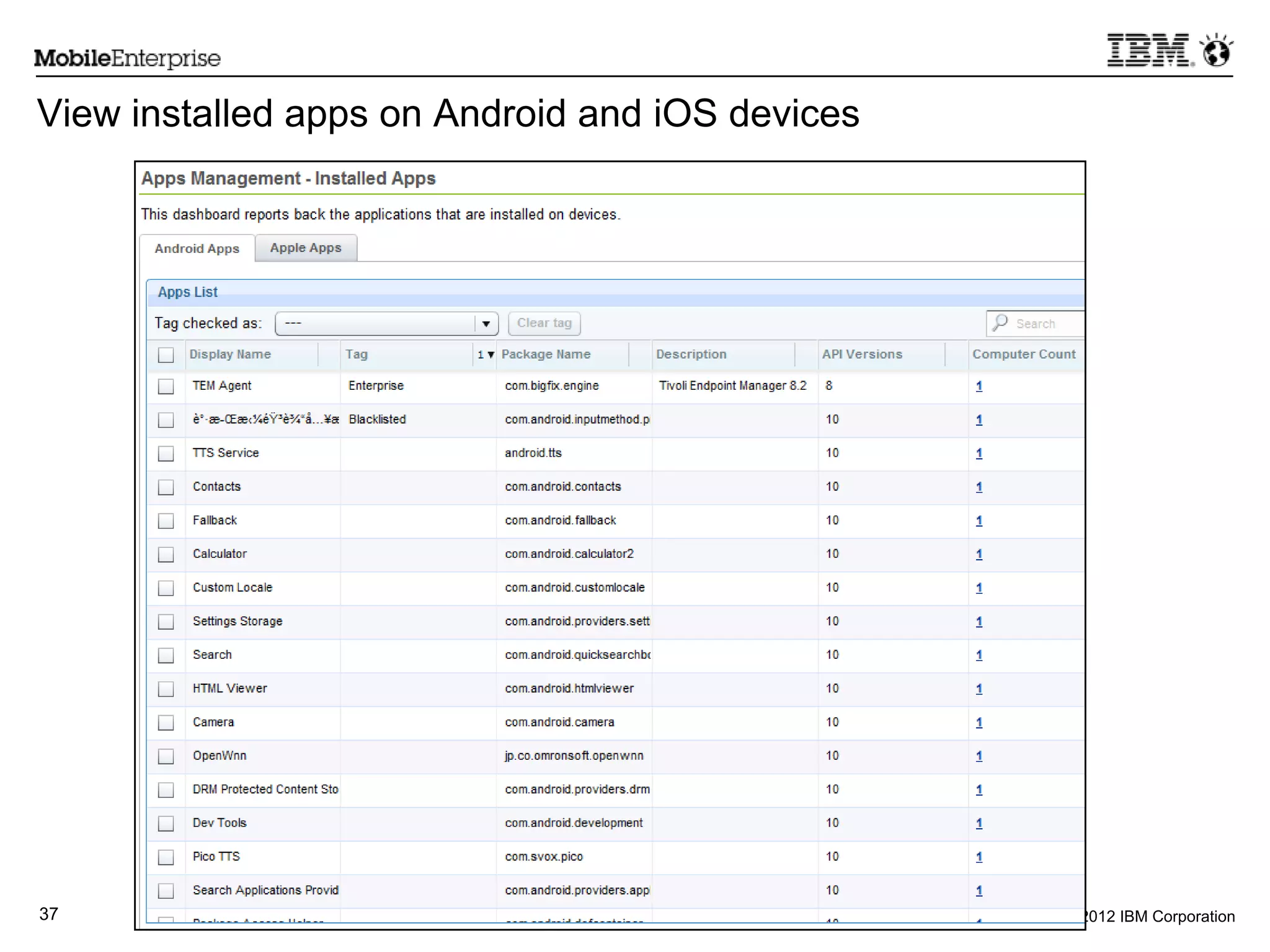
Task: Sort by API Versions column header
Action: tap(862, 355)
